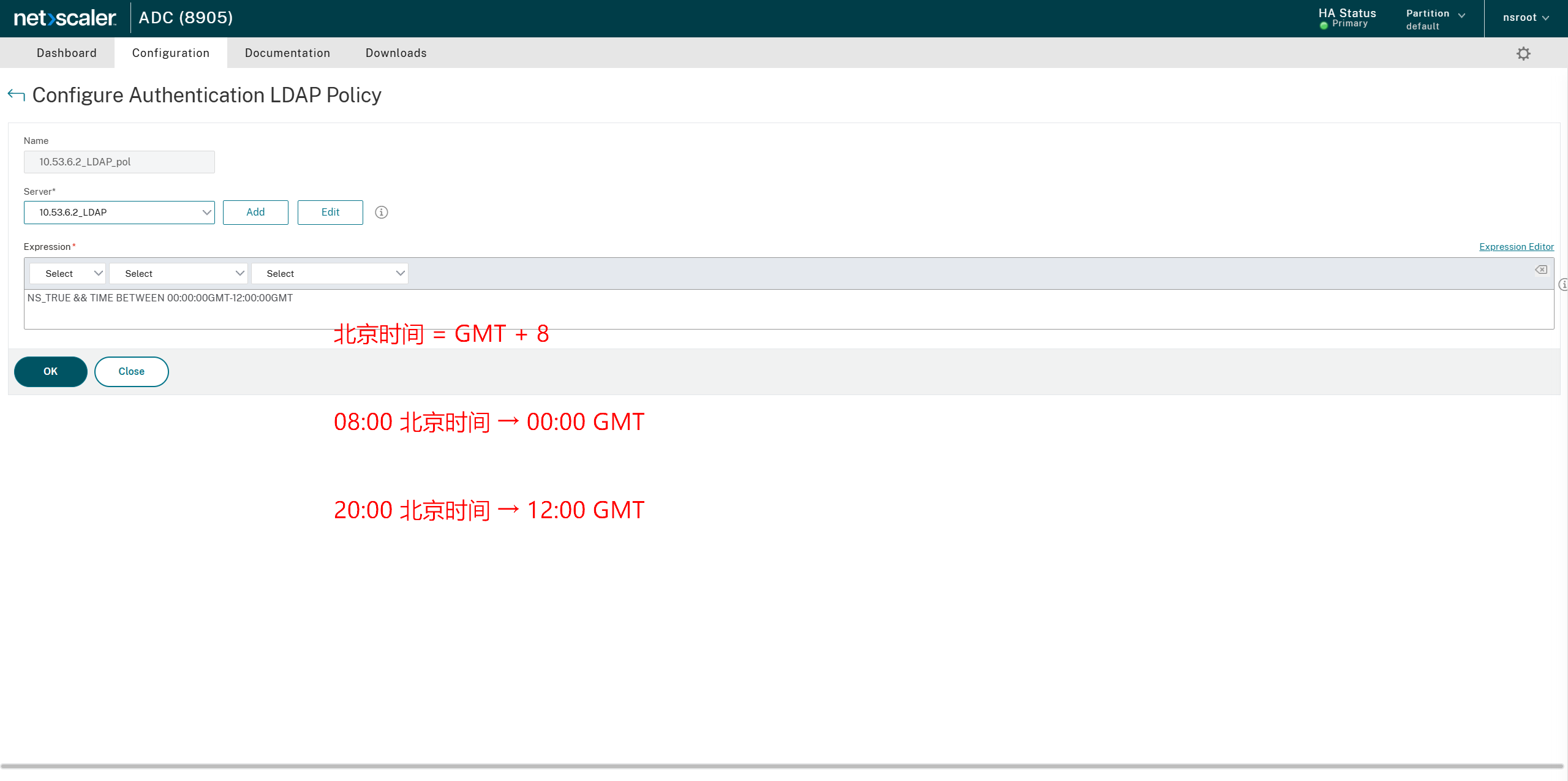Click the NetScaler logo
1568x781 pixels.
pyautogui.click(x=65, y=18)
